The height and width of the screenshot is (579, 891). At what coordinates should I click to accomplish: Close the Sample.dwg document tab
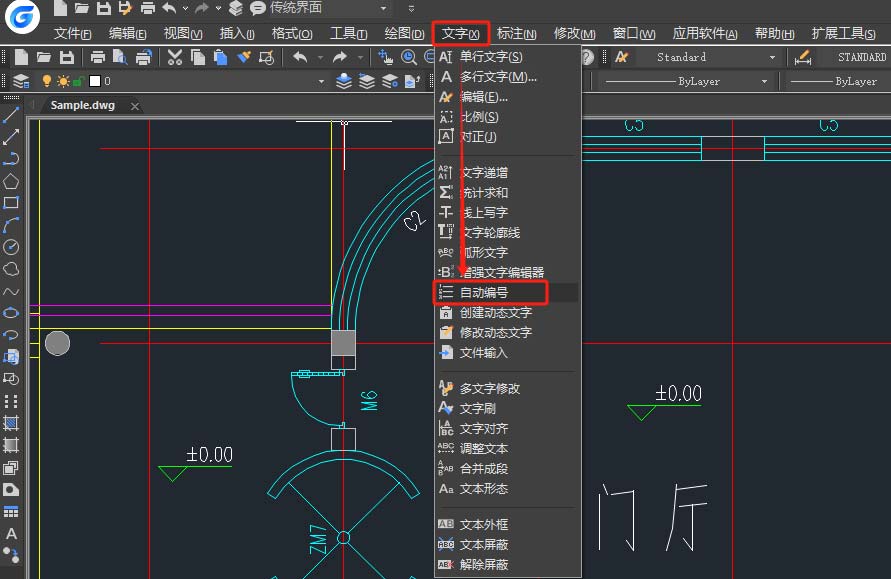click(x=135, y=105)
